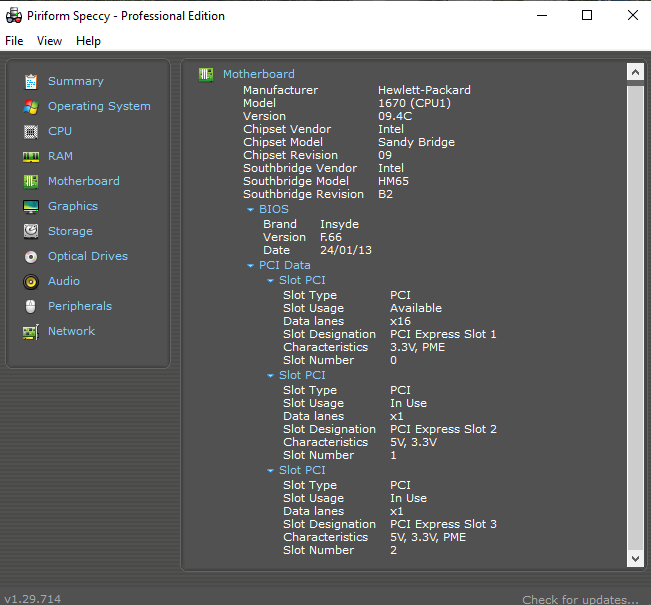
Task: Open the Audio speaker icon
Action: click(30, 281)
